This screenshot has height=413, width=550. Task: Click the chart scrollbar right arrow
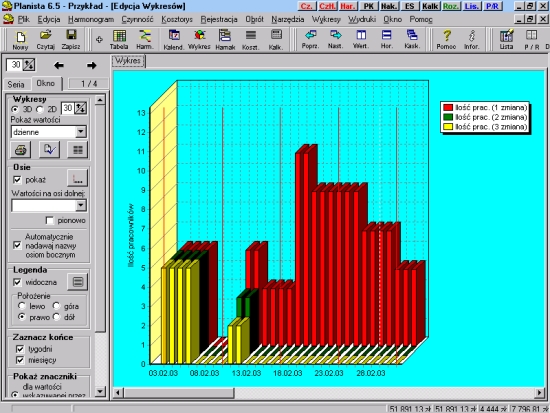coord(539,392)
